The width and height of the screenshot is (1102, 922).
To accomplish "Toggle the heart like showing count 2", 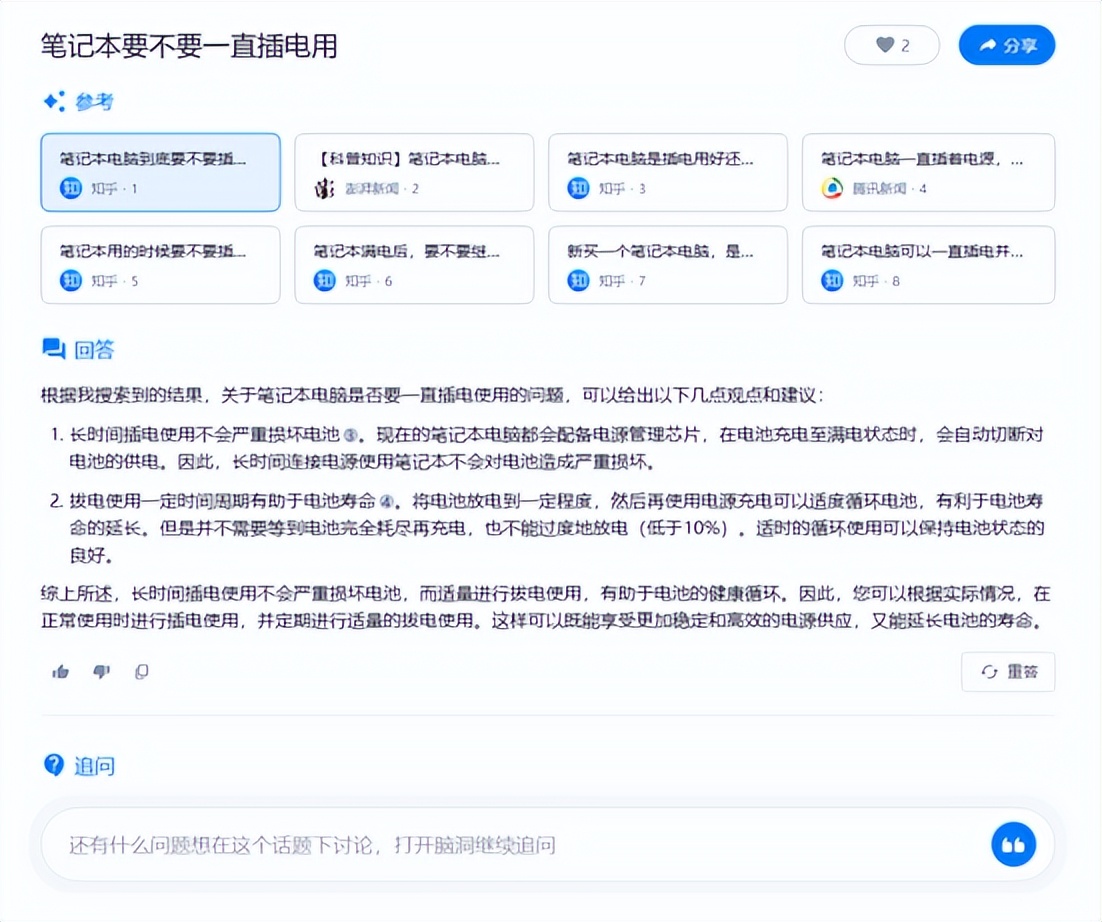I will [x=891, y=45].
